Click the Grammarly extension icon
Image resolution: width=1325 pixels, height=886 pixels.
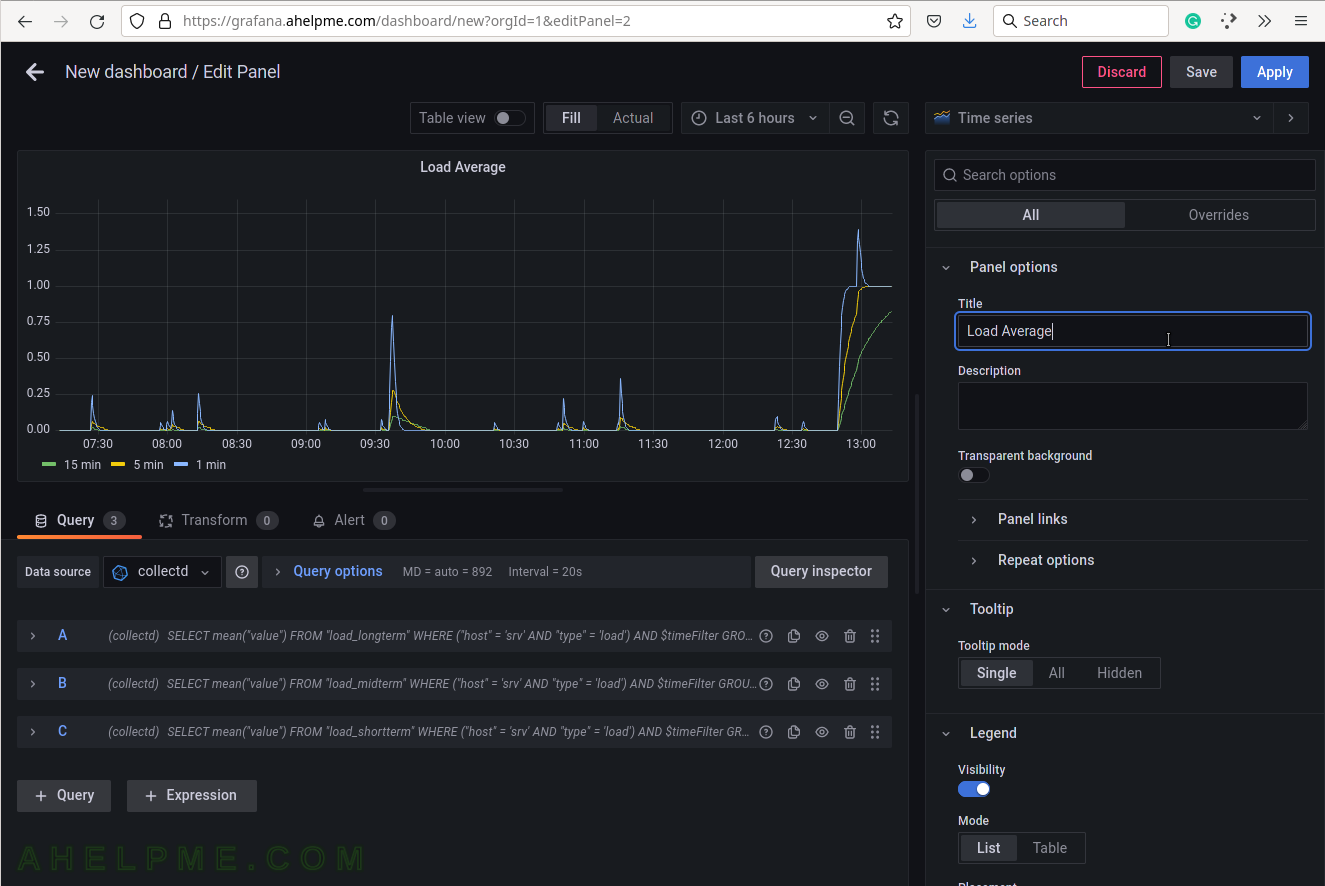tap(1193, 21)
